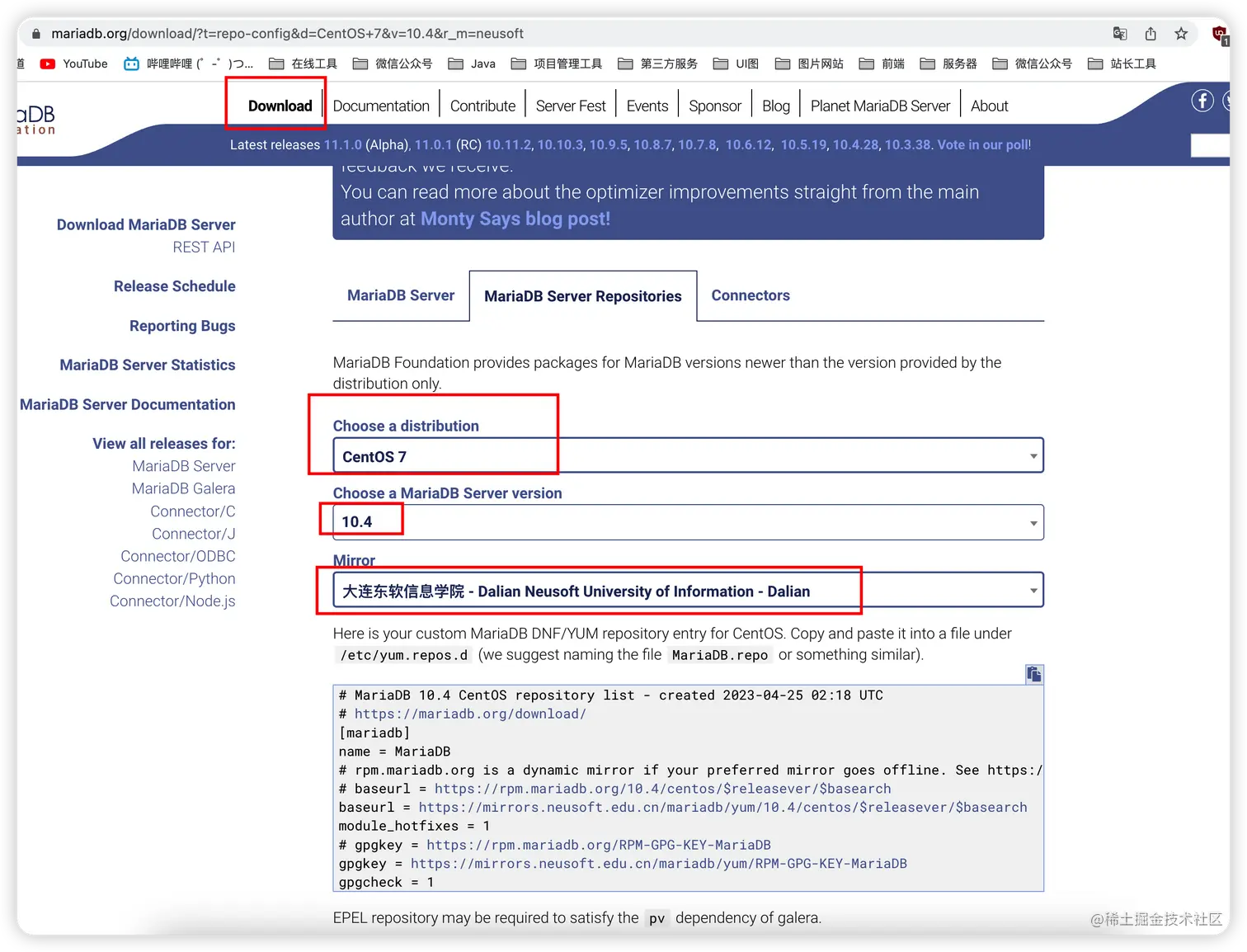
Task: Open the Contribute menu item
Action: point(482,106)
